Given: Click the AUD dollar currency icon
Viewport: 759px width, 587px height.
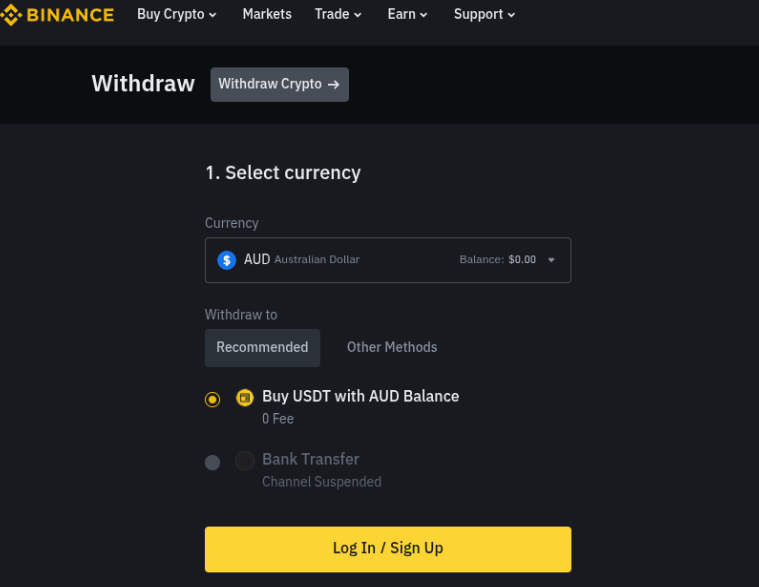Looking at the screenshot, I should pos(227,260).
